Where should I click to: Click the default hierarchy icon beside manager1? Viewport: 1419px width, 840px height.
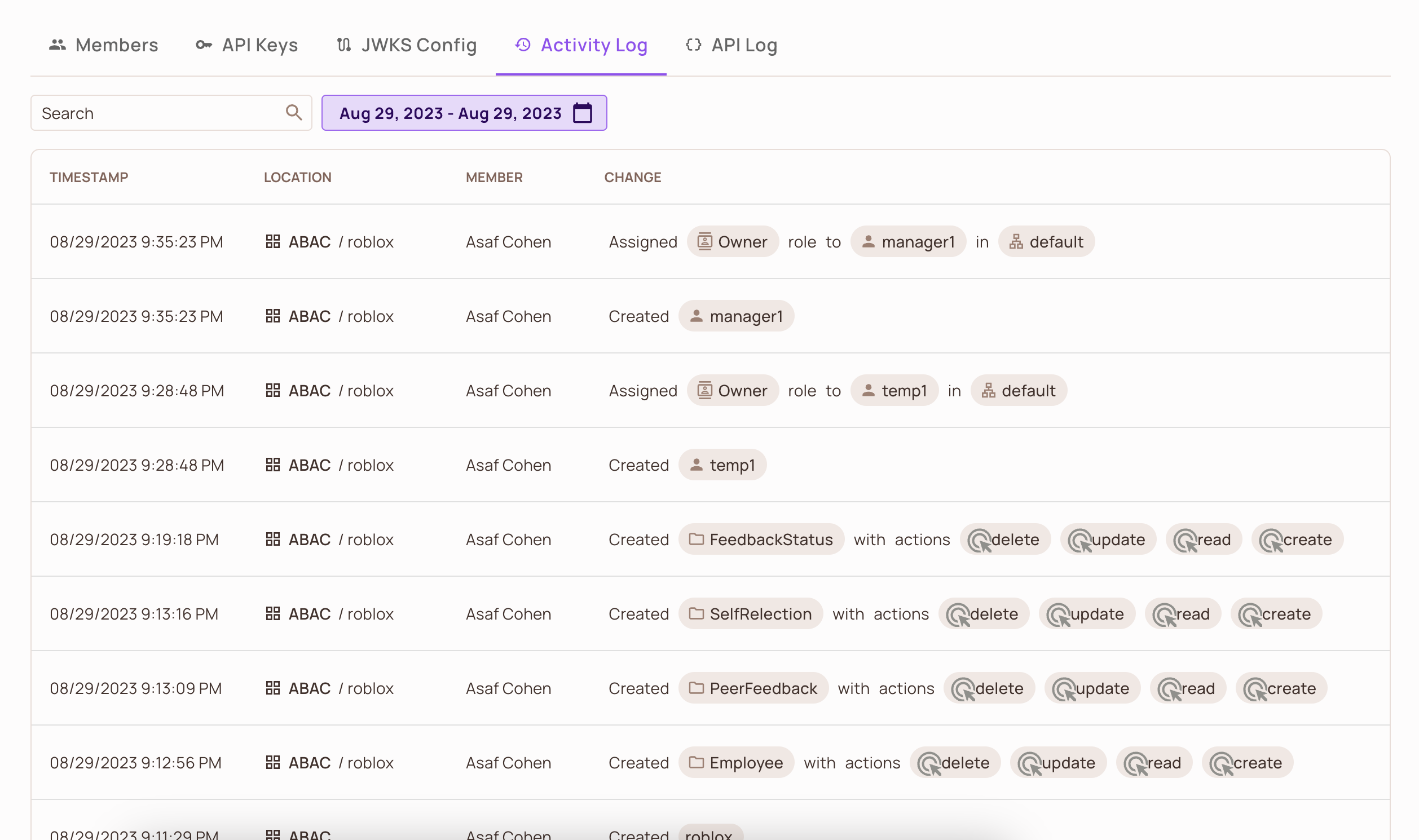1015,241
